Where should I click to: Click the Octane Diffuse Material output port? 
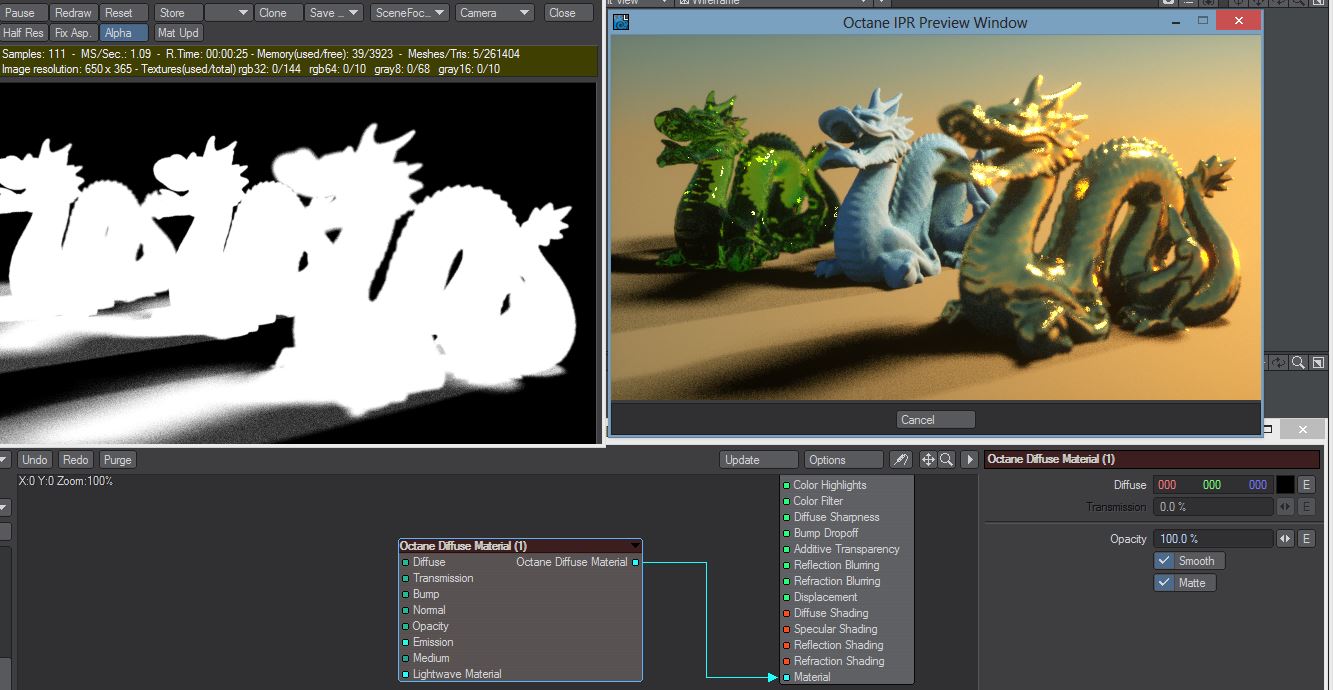click(x=635, y=562)
